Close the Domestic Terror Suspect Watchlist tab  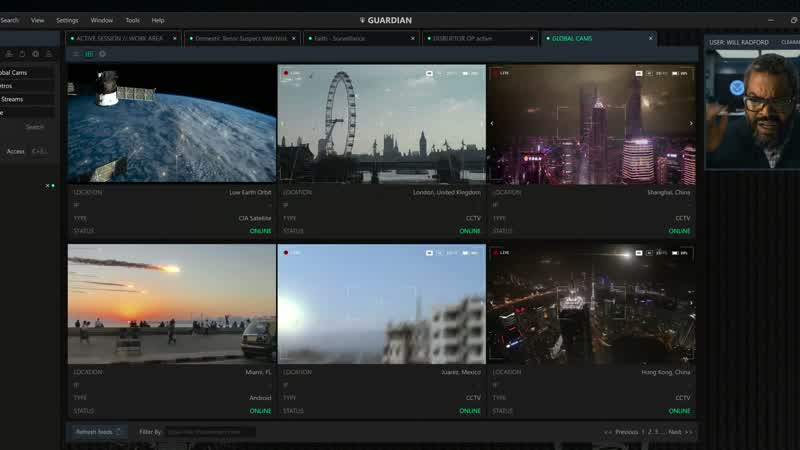pos(294,38)
